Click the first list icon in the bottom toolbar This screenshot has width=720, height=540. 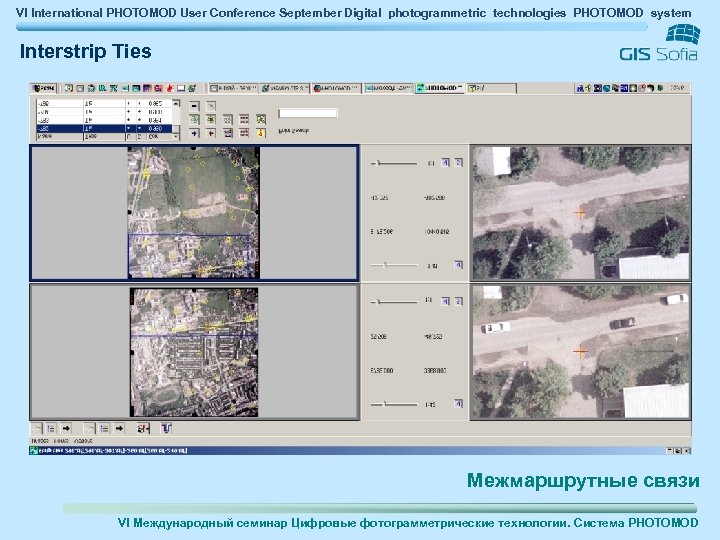(x=51, y=428)
